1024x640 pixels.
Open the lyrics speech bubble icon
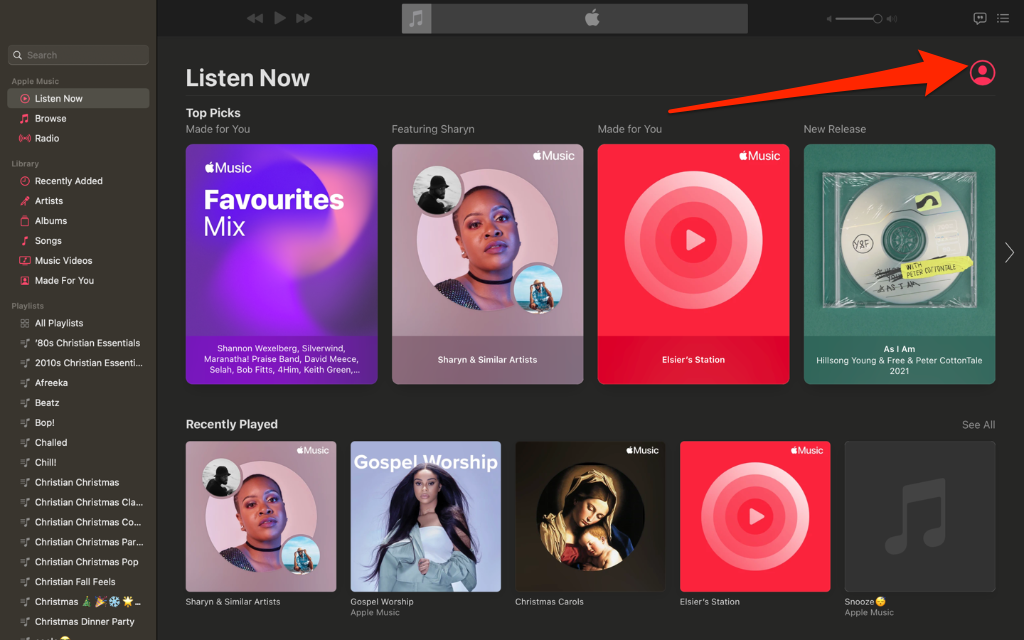click(979, 18)
